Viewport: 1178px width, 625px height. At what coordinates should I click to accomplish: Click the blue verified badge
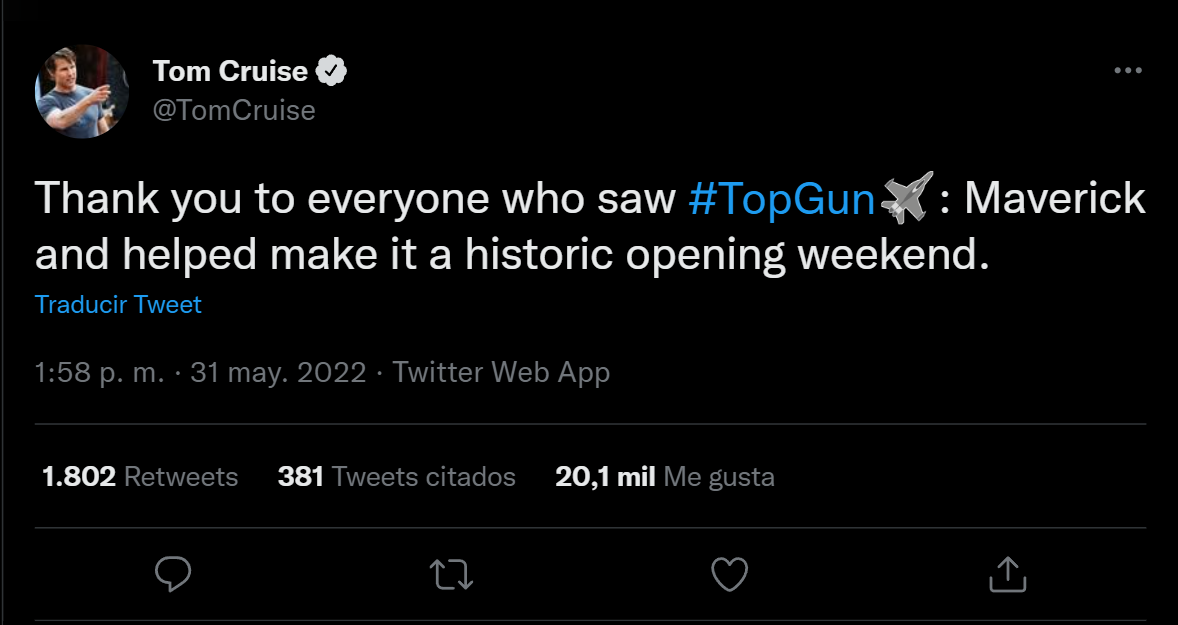[x=332, y=71]
